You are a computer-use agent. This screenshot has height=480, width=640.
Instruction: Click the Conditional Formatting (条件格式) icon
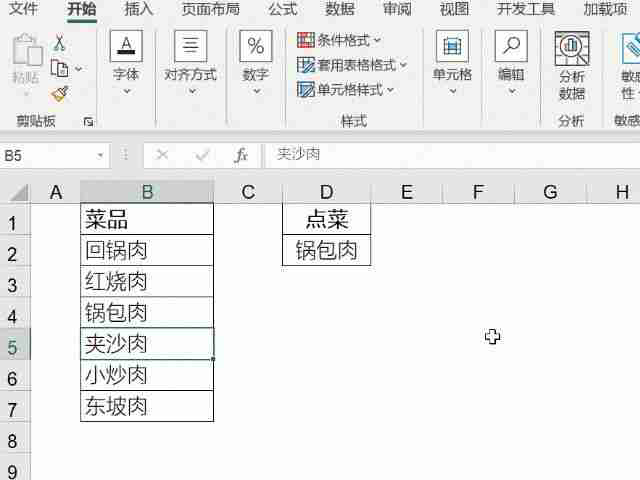click(306, 40)
